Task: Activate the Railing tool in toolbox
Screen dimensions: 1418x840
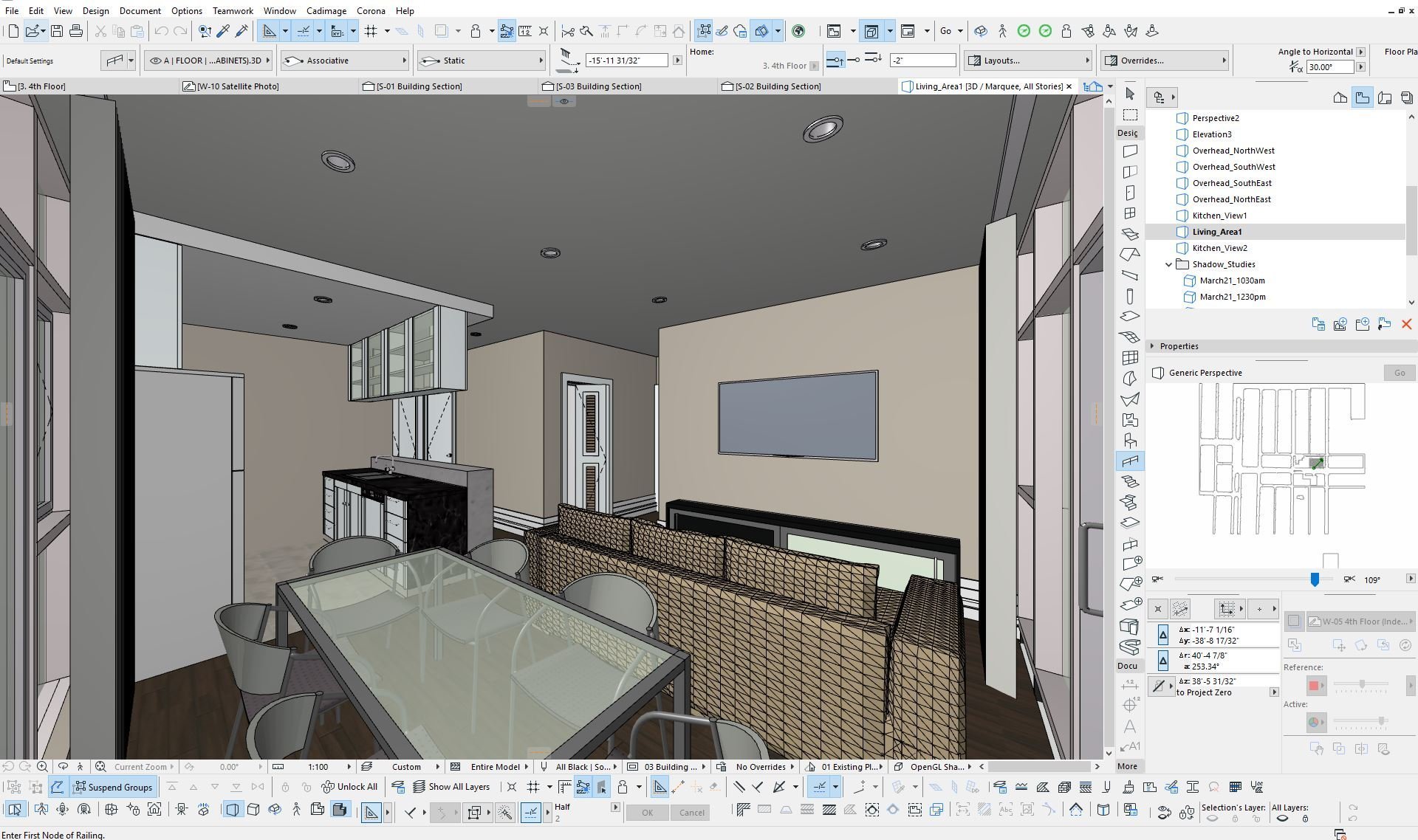Action: (x=1129, y=461)
